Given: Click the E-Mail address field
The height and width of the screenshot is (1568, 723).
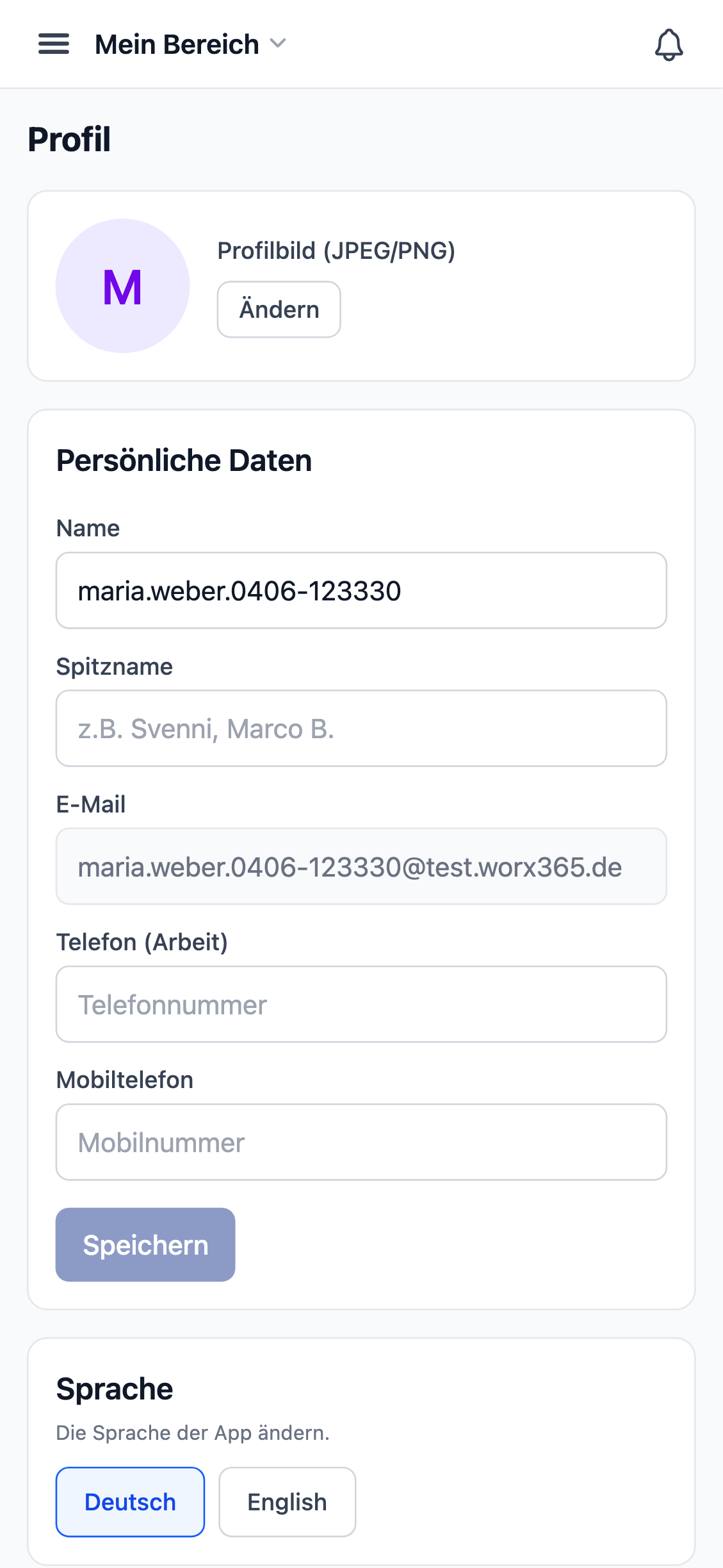Looking at the screenshot, I should pos(361,866).
